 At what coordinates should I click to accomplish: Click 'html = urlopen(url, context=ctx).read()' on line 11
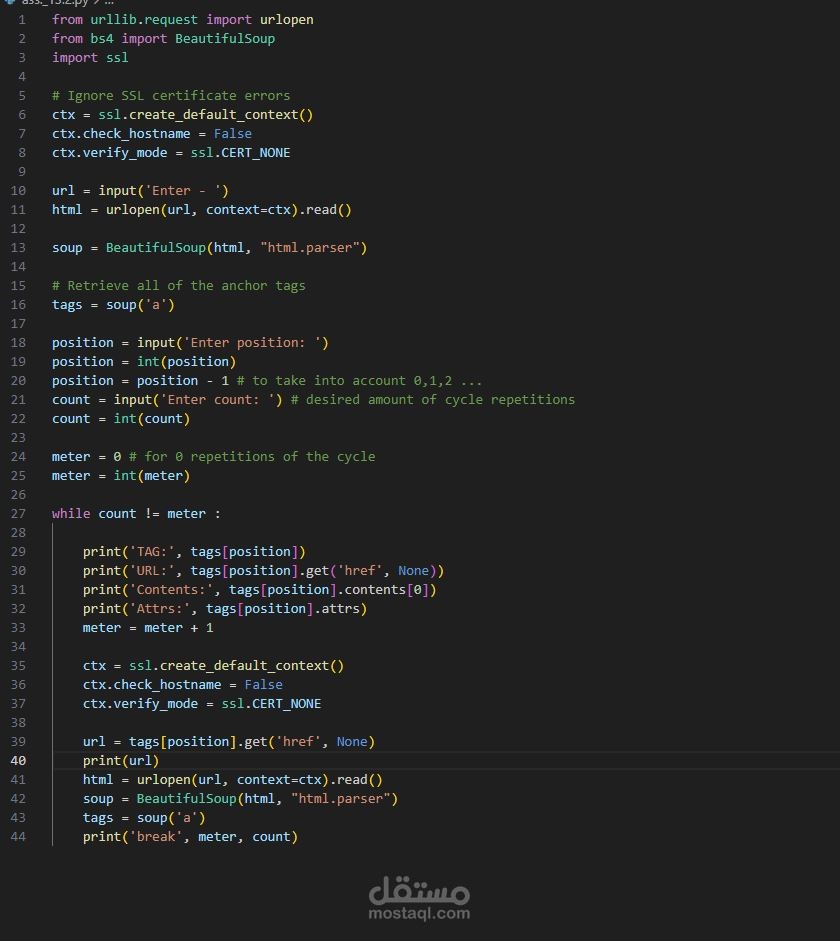click(x=202, y=210)
